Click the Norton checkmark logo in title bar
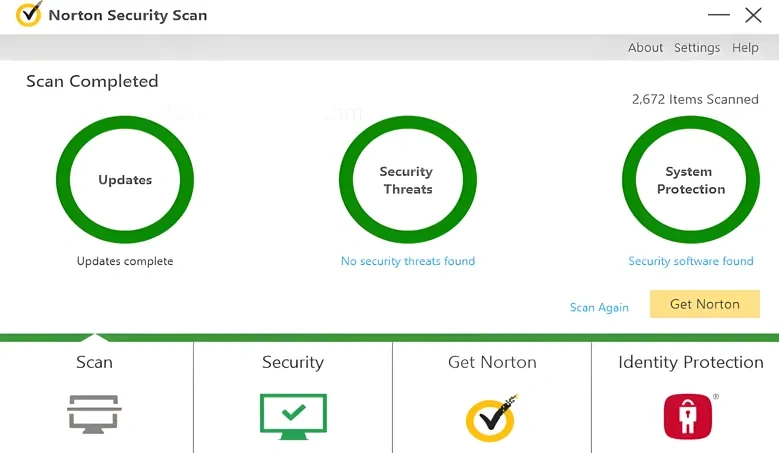Screen dimensions: 779x453 click(x=29, y=14)
